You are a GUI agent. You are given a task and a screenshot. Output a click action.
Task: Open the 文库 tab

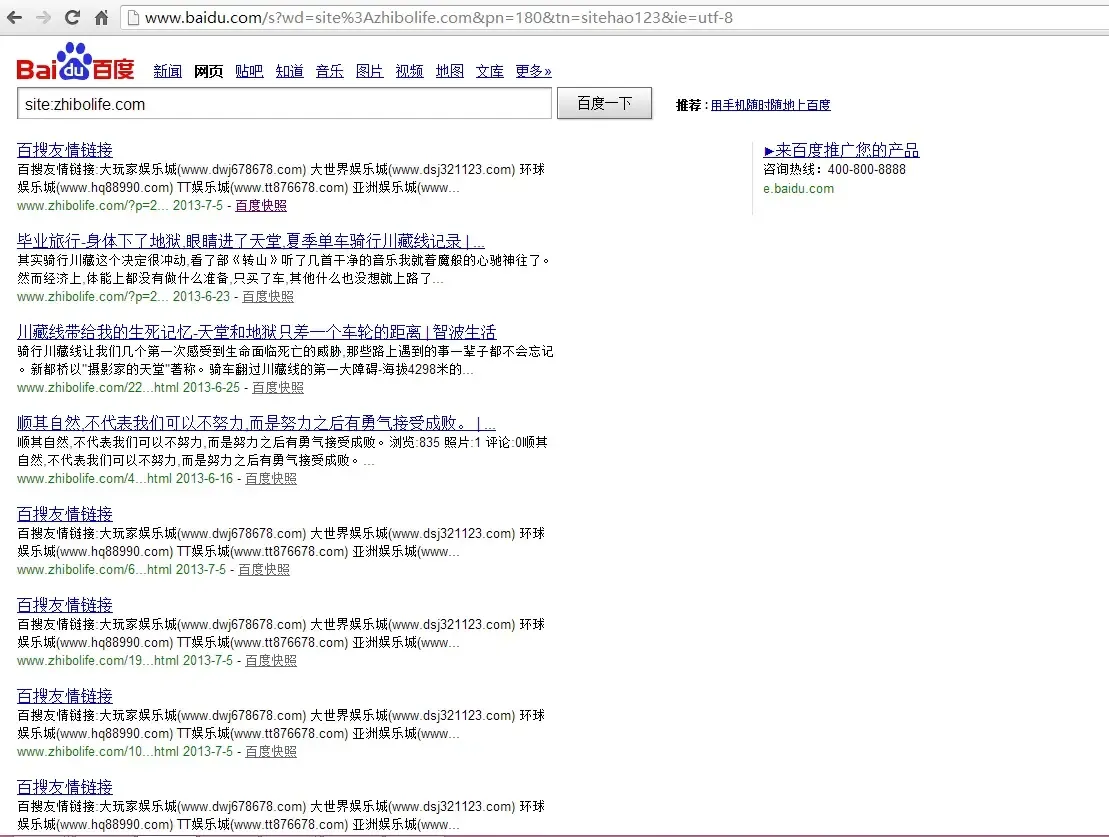489,71
